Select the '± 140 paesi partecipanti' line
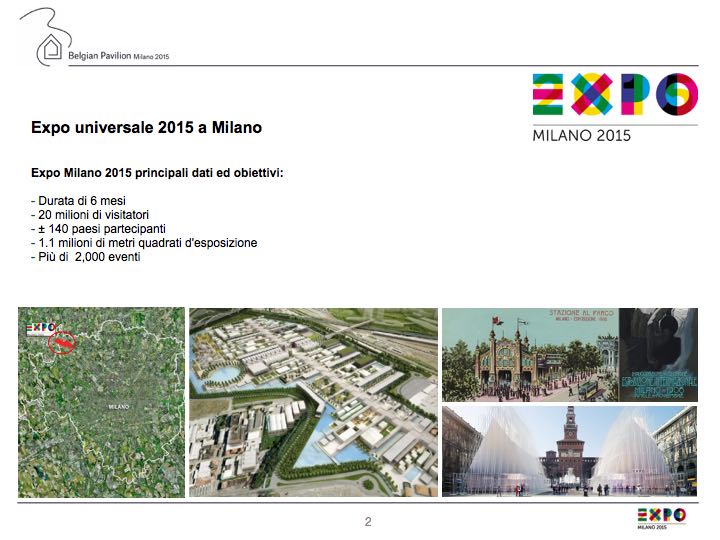720x540 pixels. [98, 229]
